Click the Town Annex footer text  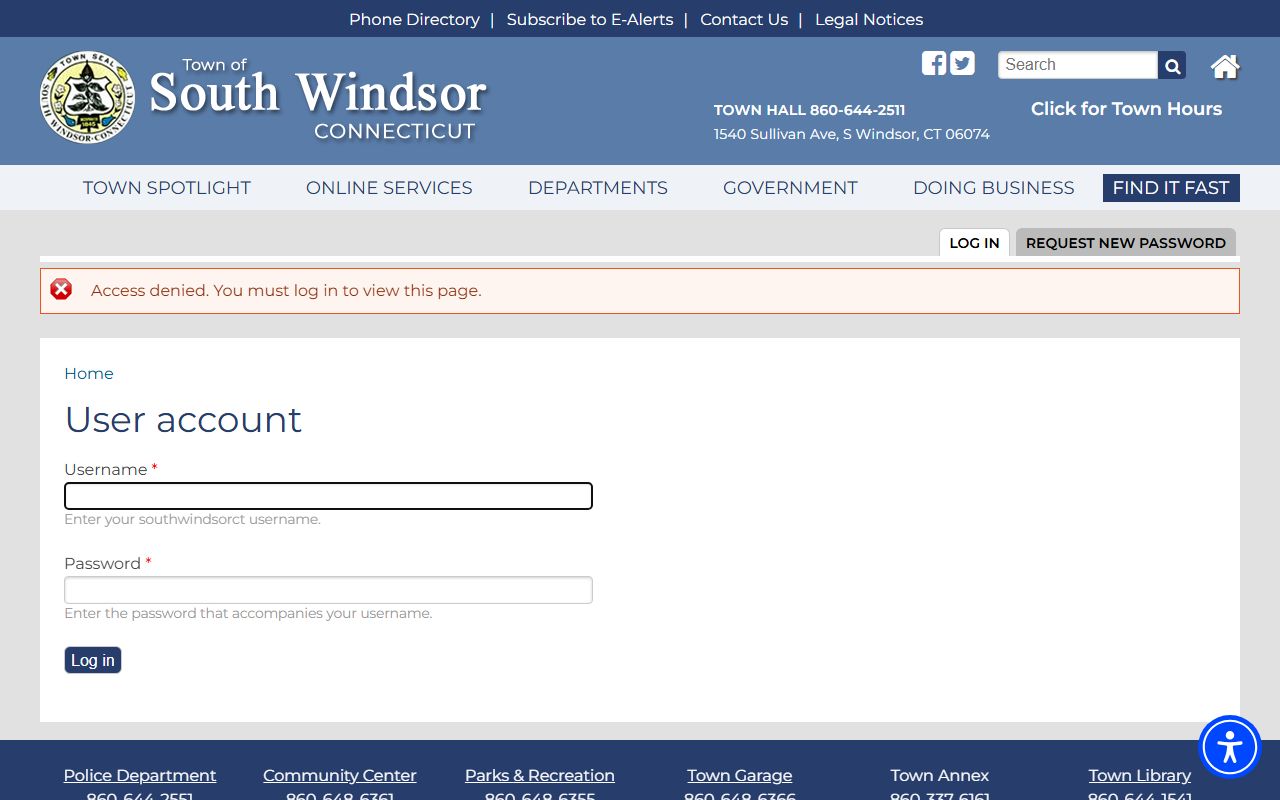click(940, 775)
